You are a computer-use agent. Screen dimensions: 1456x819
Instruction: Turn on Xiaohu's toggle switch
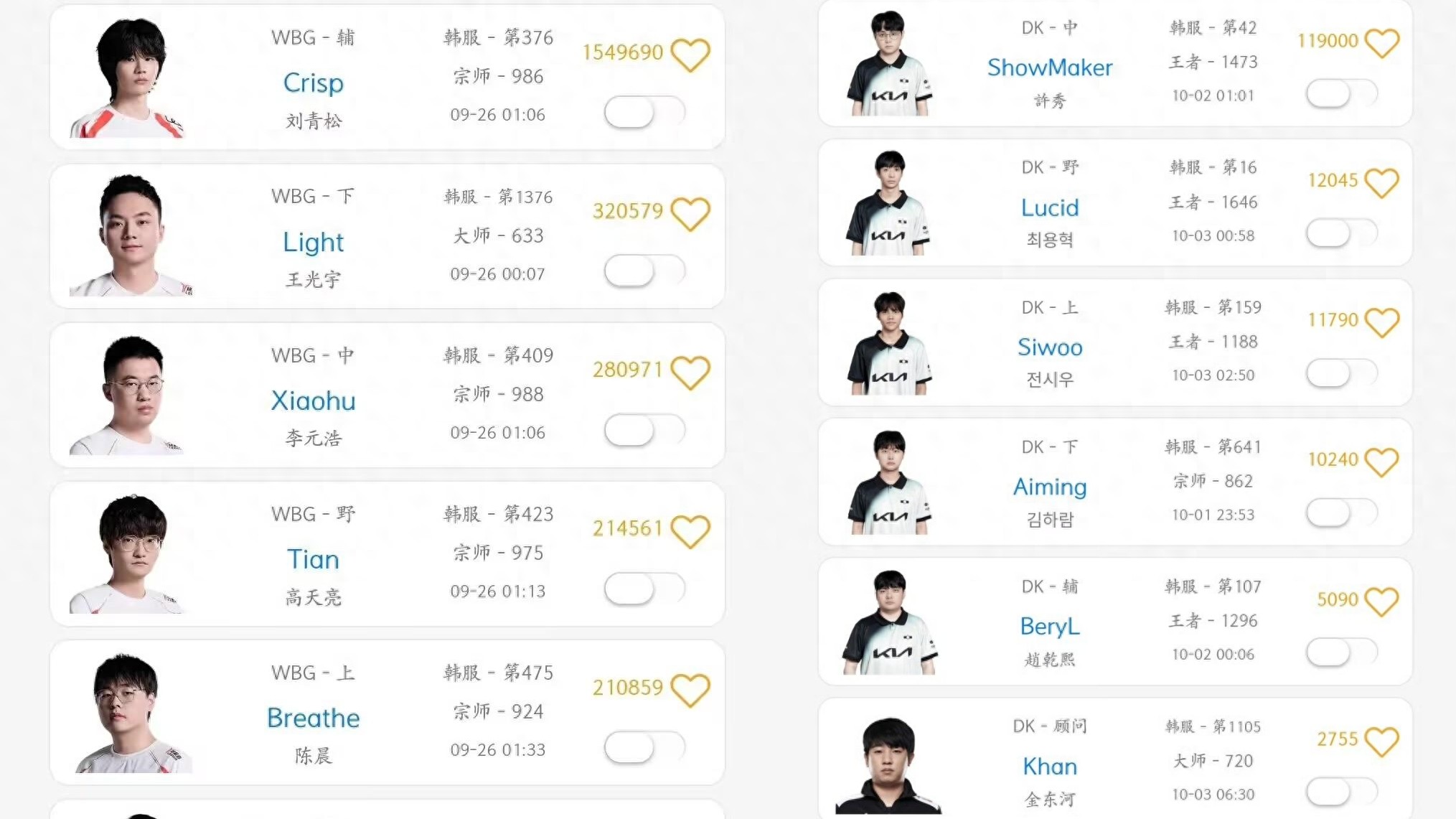point(644,430)
